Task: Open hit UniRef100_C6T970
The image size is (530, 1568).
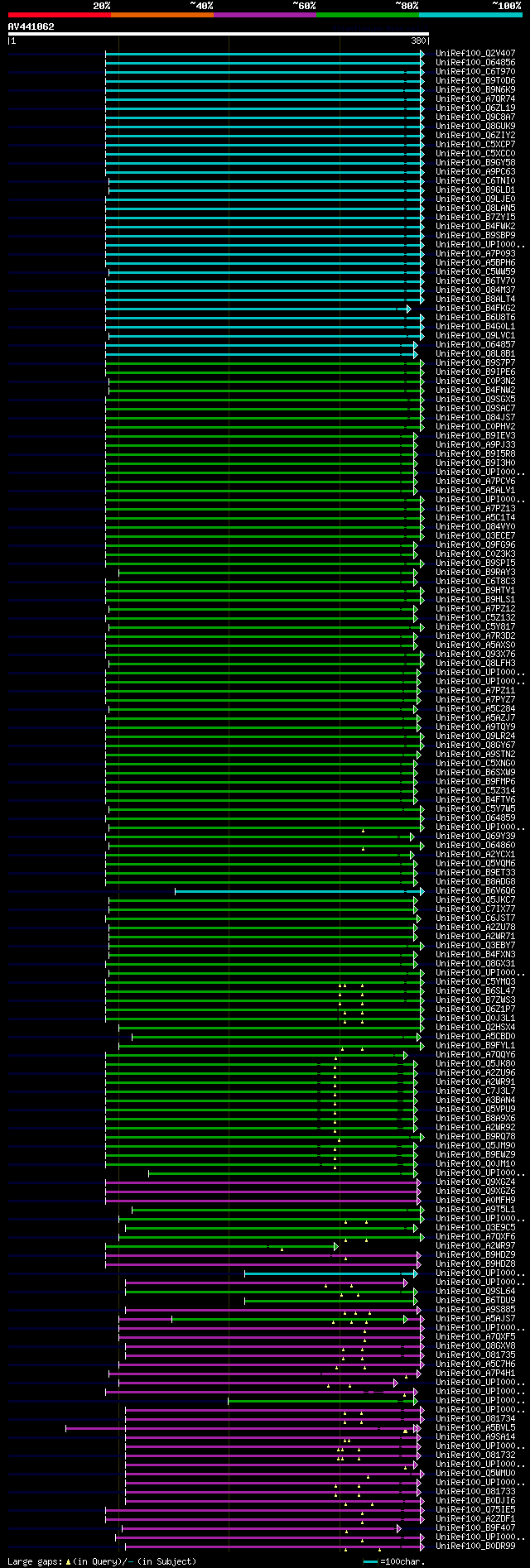Action: (x=475, y=72)
